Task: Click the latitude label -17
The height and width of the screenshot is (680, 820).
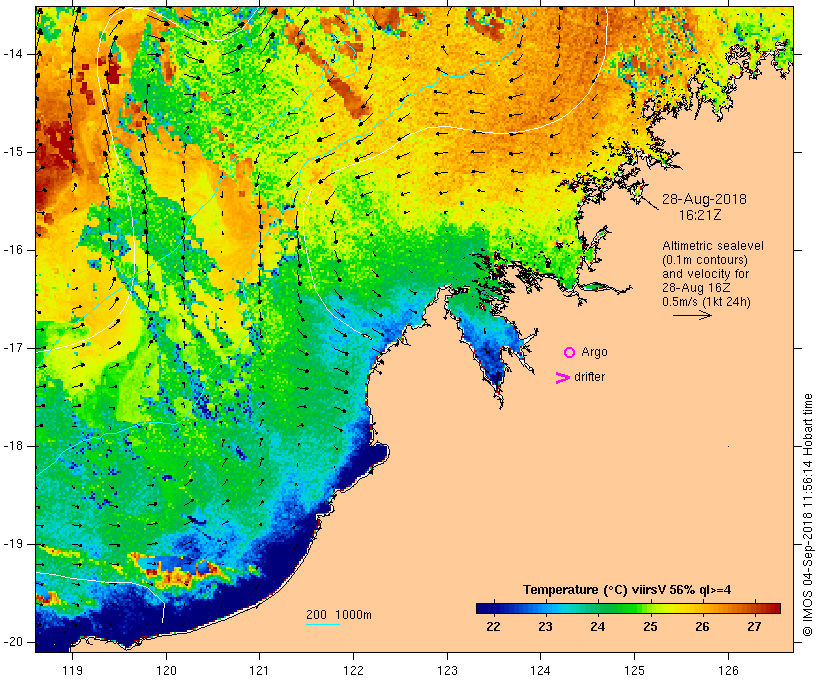Action: [x=13, y=348]
